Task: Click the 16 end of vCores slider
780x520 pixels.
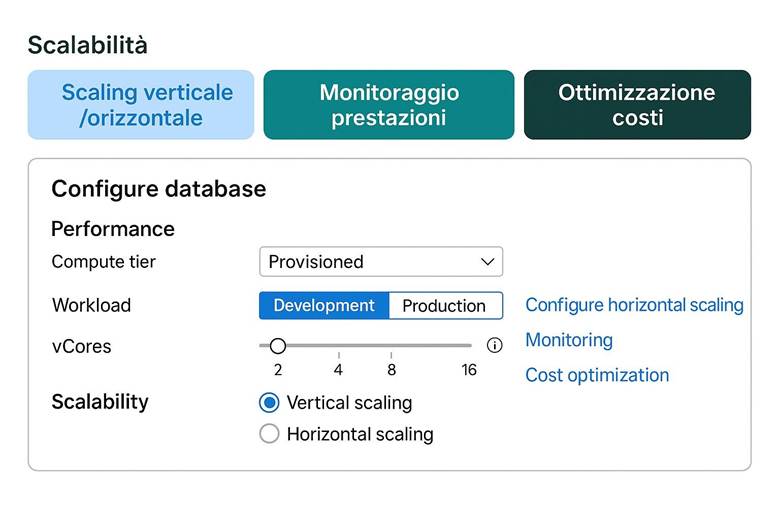Action: 469,346
